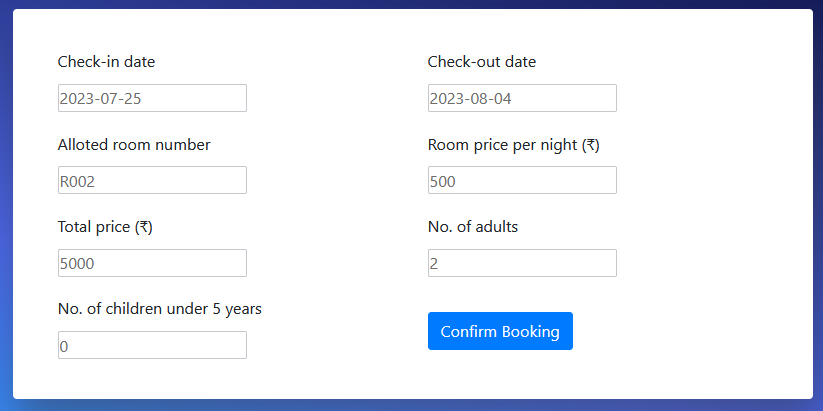
Task: Click the 'Check-in date' label text
Action: [x=106, y=62]
